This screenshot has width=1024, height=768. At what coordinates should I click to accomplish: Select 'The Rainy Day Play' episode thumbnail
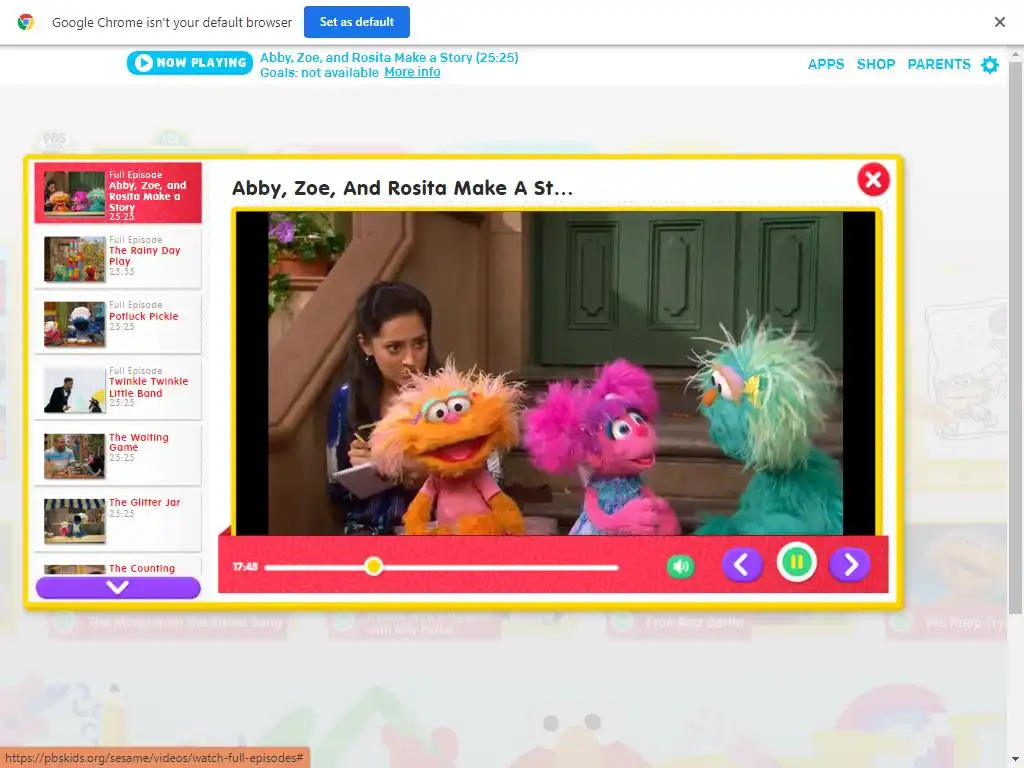click(x=74, y=259)
